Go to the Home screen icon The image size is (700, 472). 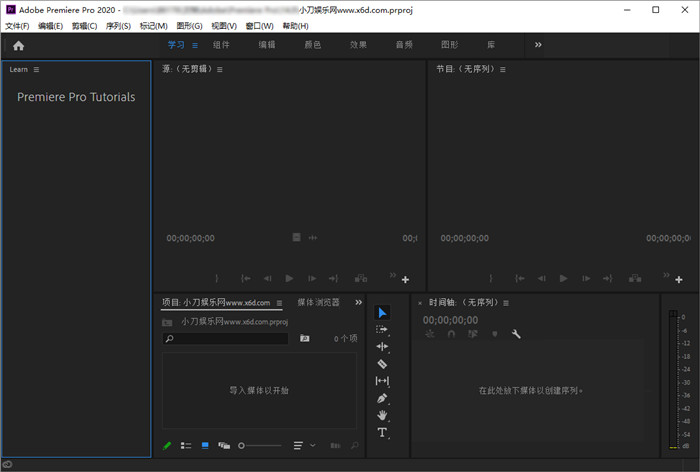coord(18,46)
